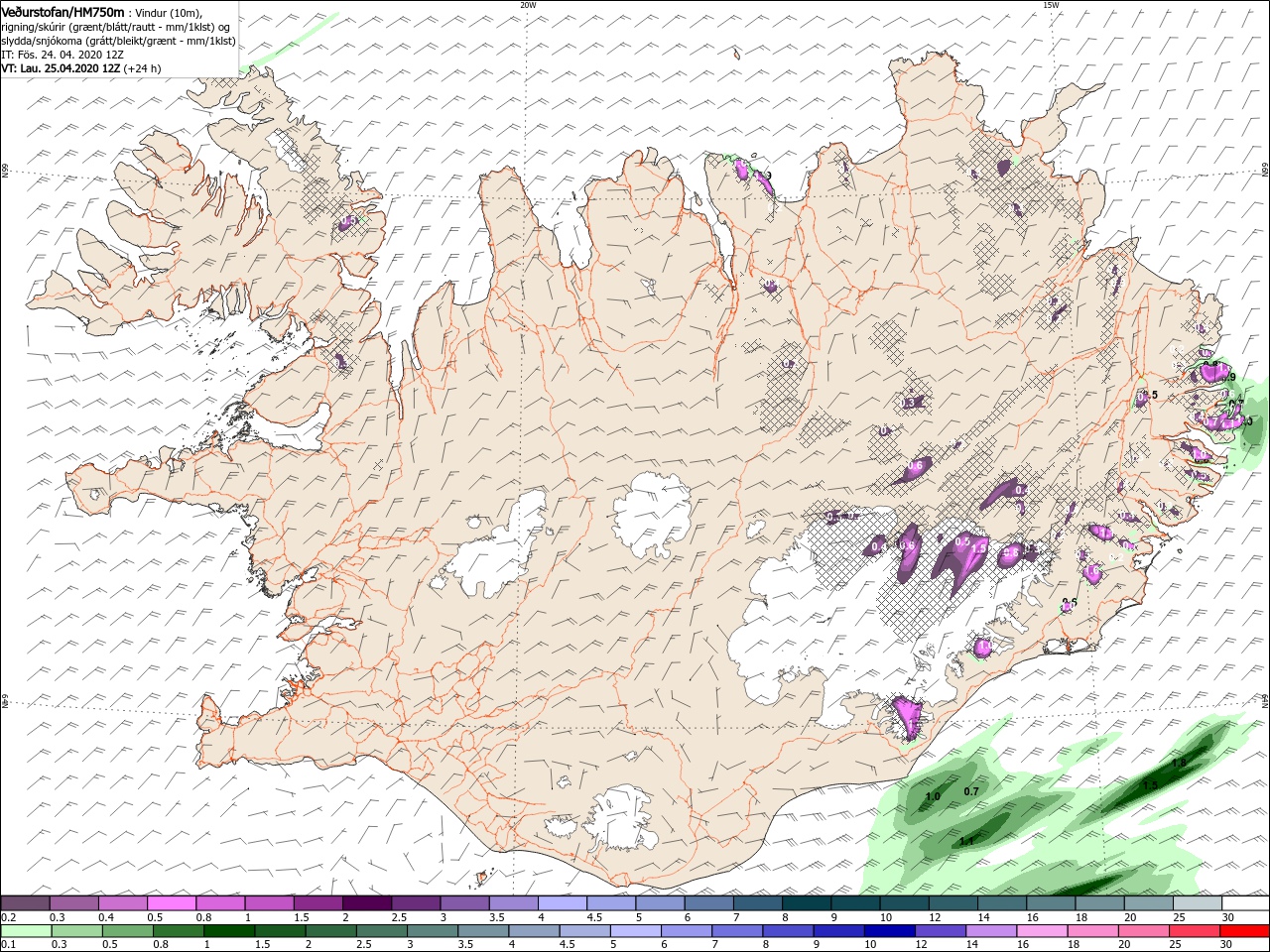Click the darkest green 1 swatch, lower legend row
The height and width of the screenshot is (952, 1270).
point(229,931)
